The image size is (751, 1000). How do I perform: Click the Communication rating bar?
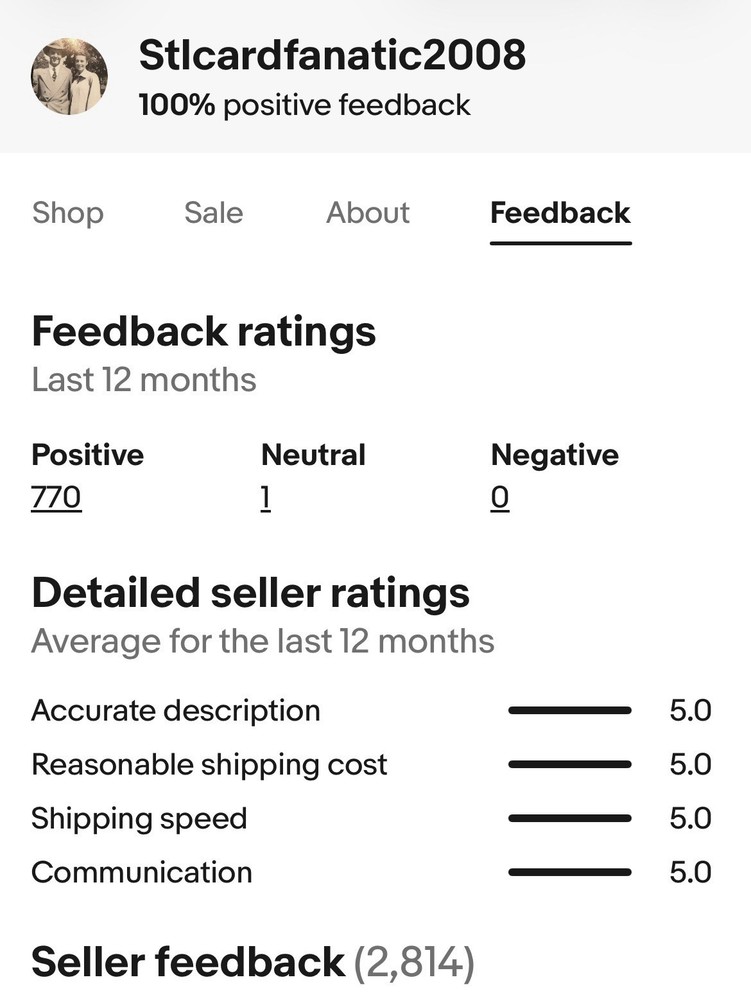pyautogui.click(x=569, y=872)
